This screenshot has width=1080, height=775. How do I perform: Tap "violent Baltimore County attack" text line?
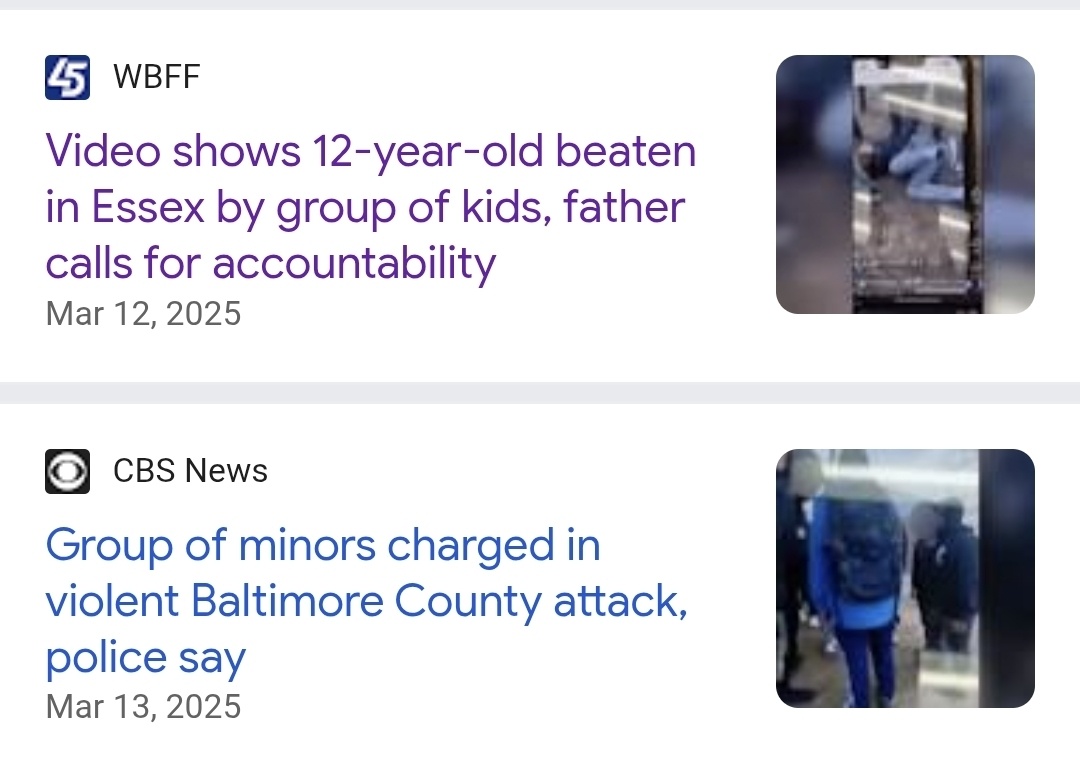coord(366,601)
